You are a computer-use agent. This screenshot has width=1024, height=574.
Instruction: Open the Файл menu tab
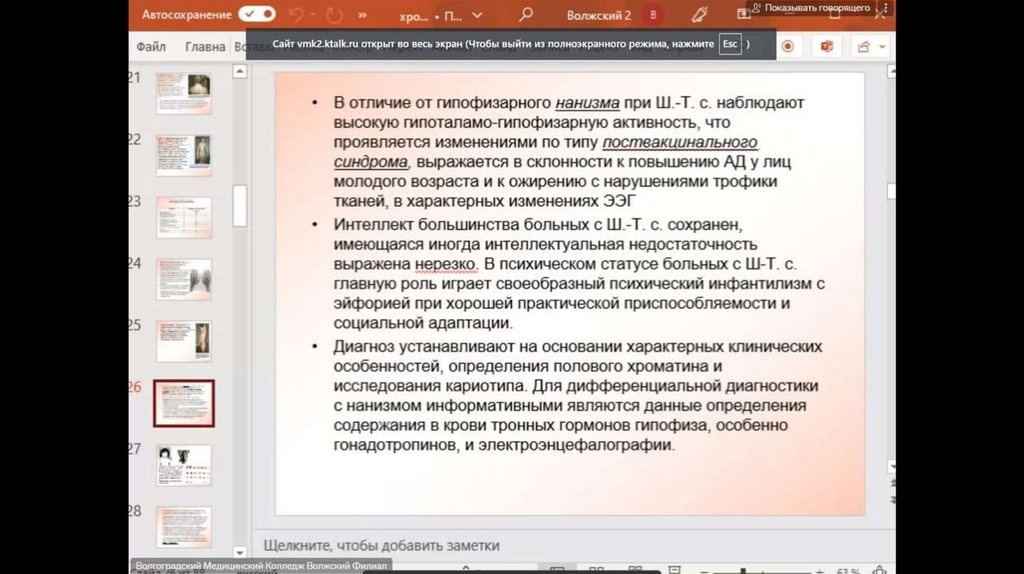click(x=151, y=46)
